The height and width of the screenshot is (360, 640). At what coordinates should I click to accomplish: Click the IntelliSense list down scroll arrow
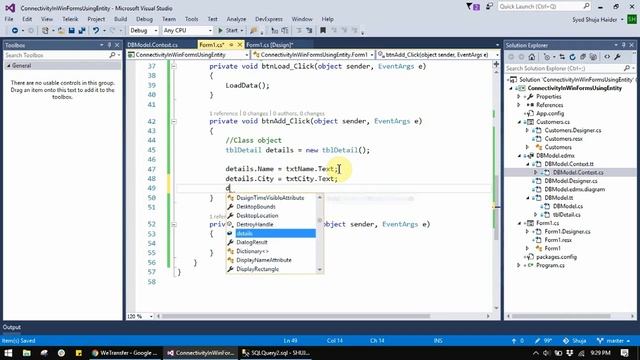[x=320, y=269]
